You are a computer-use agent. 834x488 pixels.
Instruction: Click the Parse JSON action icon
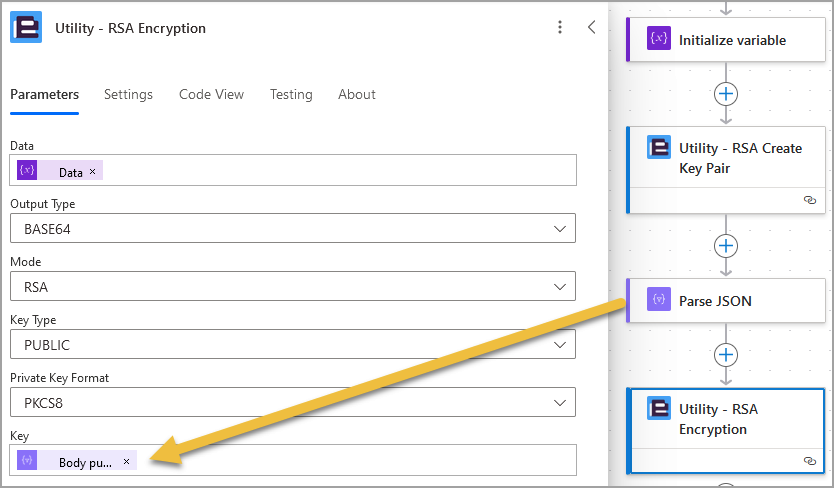click(x=658, y=299)
